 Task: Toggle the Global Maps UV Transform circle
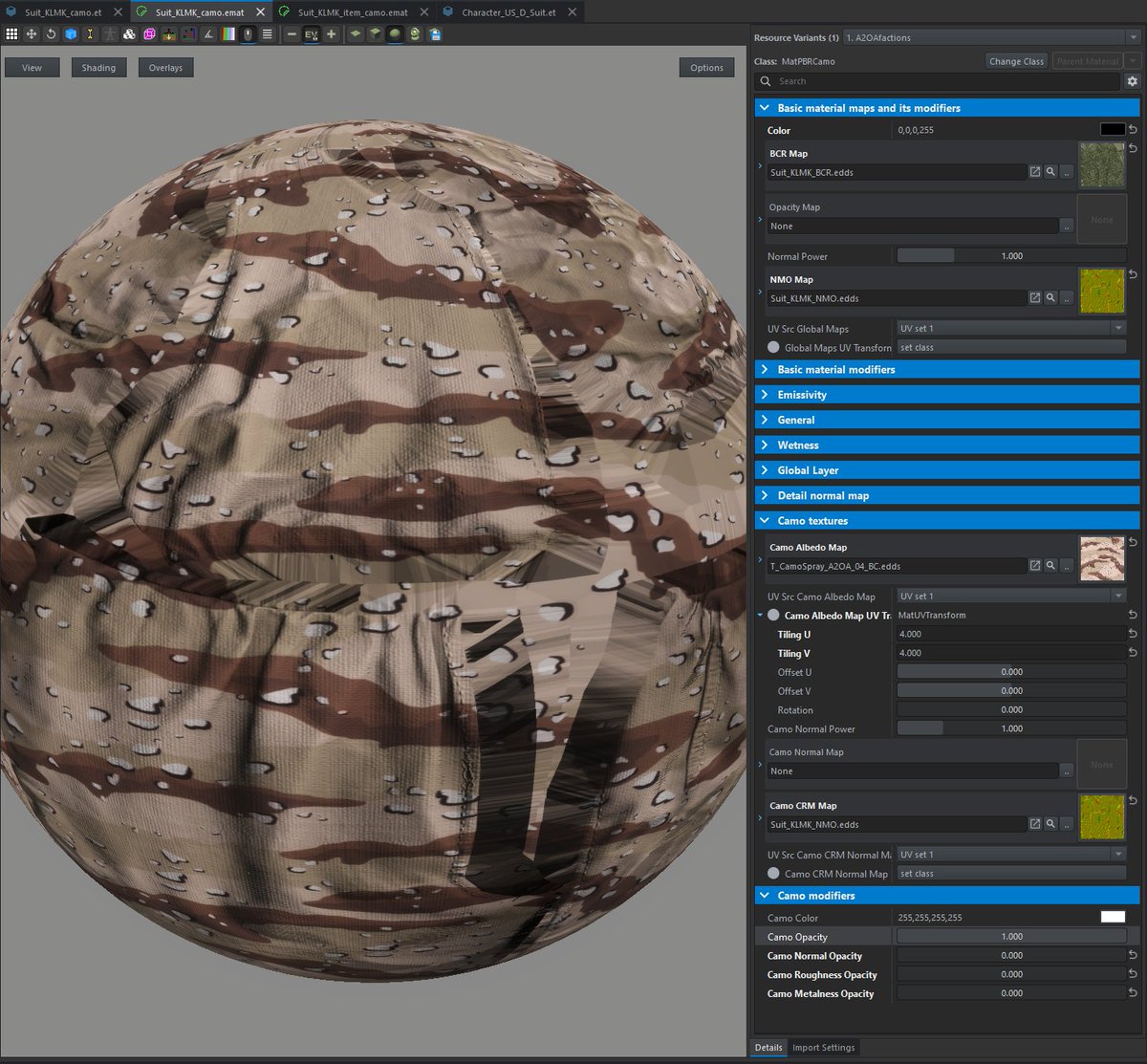[x=774, y=348]
